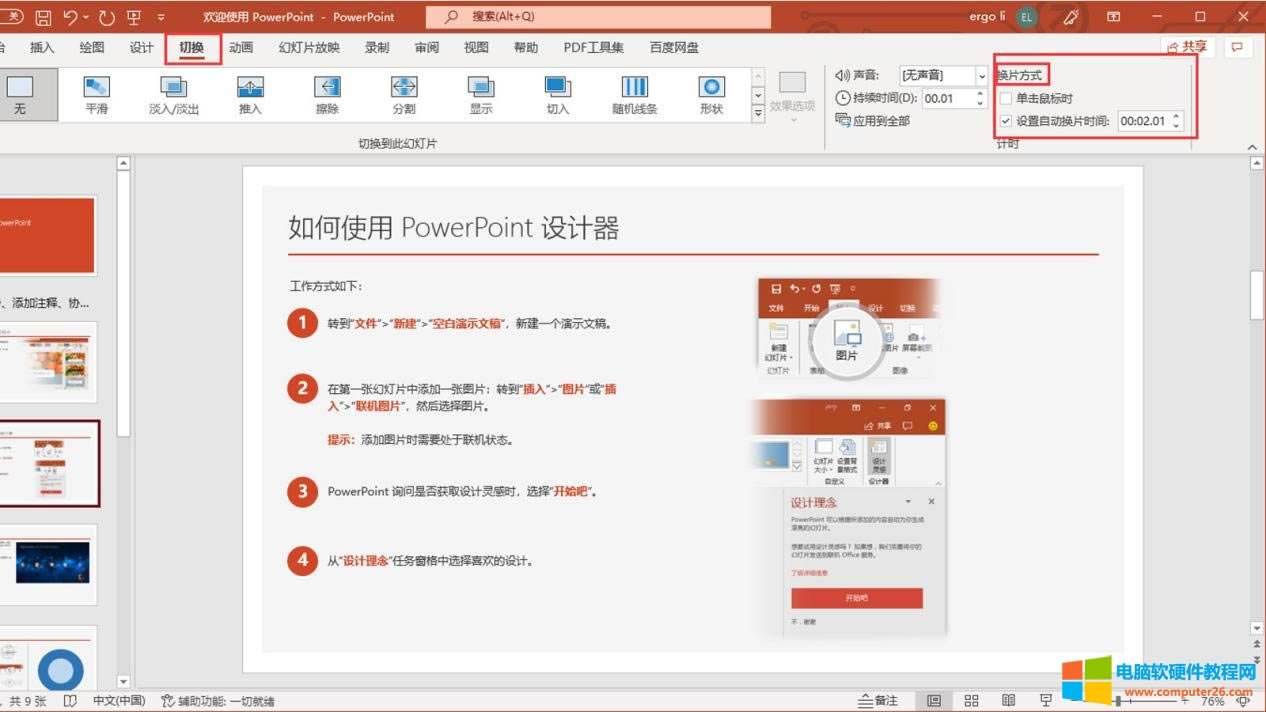Viewport: 1266px width, 712px height.
Task: Choose the 推入 (Push) transition
Action: [x=250, y=95]
